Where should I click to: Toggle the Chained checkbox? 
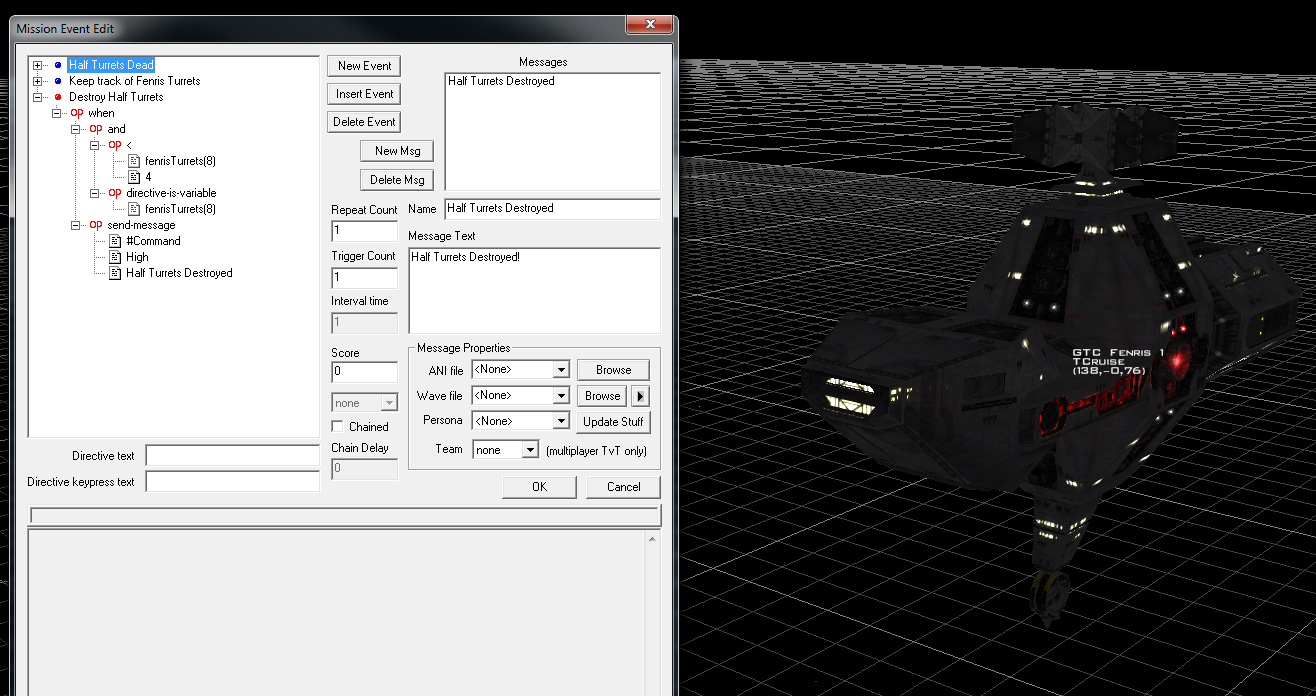coord(338,427)
